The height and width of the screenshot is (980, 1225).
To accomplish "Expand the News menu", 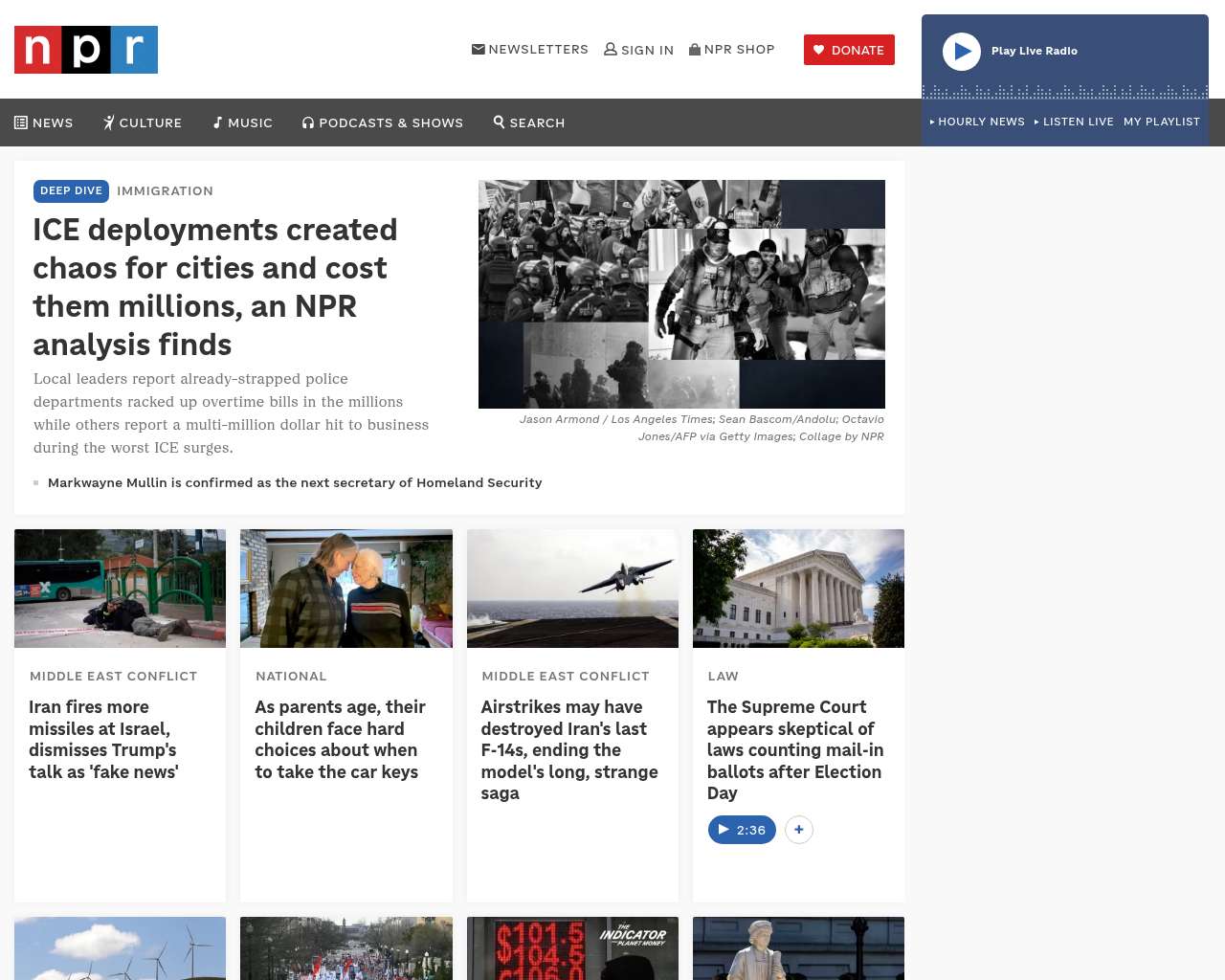I will (x=44, y=122).
